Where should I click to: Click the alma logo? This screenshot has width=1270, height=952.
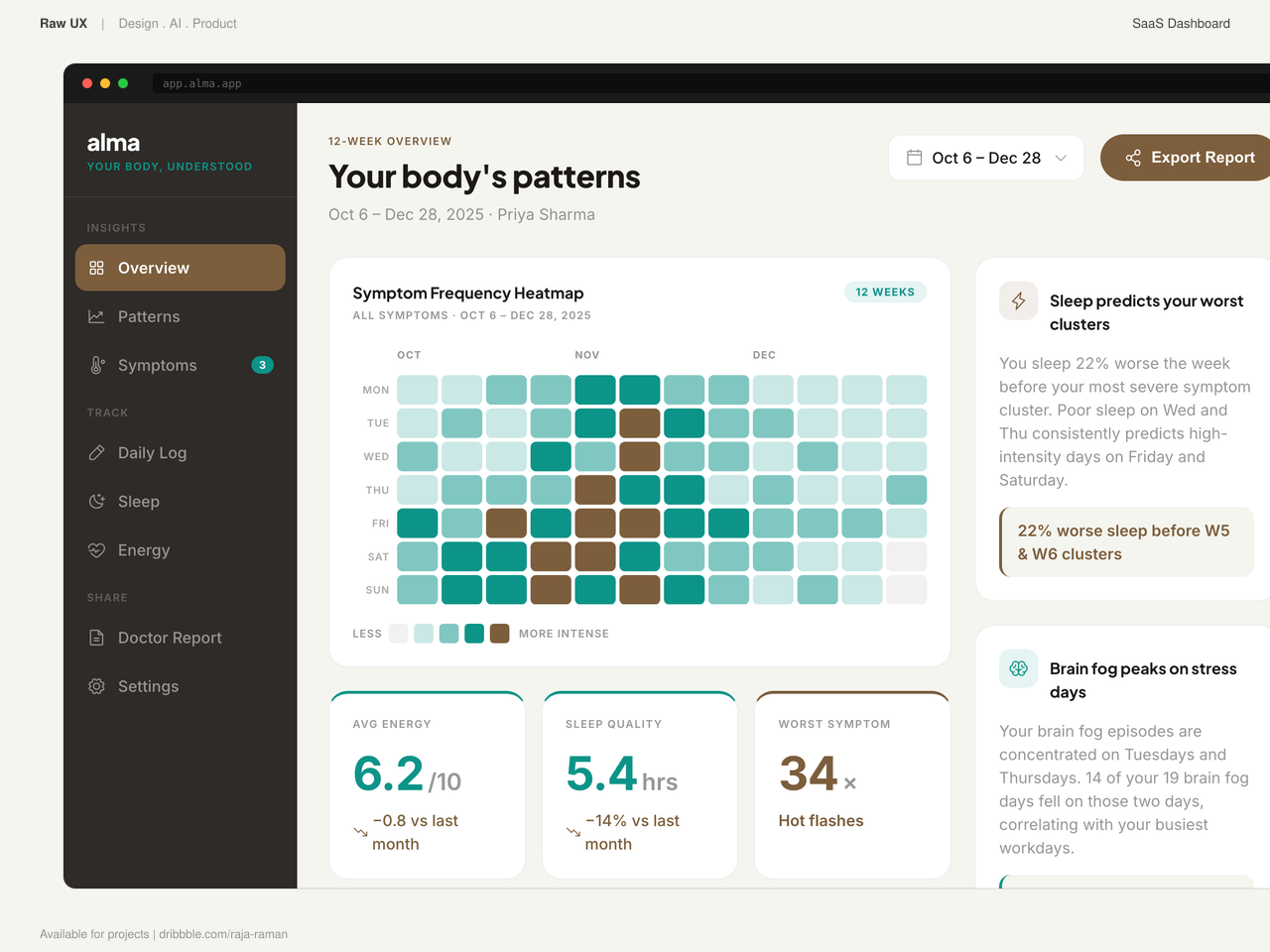click(x=113, y=143)
